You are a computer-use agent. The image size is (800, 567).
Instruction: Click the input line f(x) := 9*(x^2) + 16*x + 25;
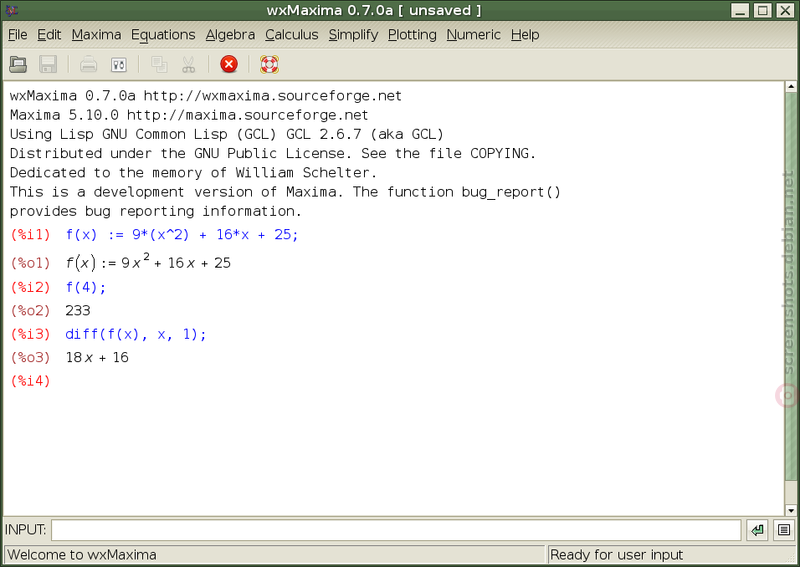tap(182, 235)
